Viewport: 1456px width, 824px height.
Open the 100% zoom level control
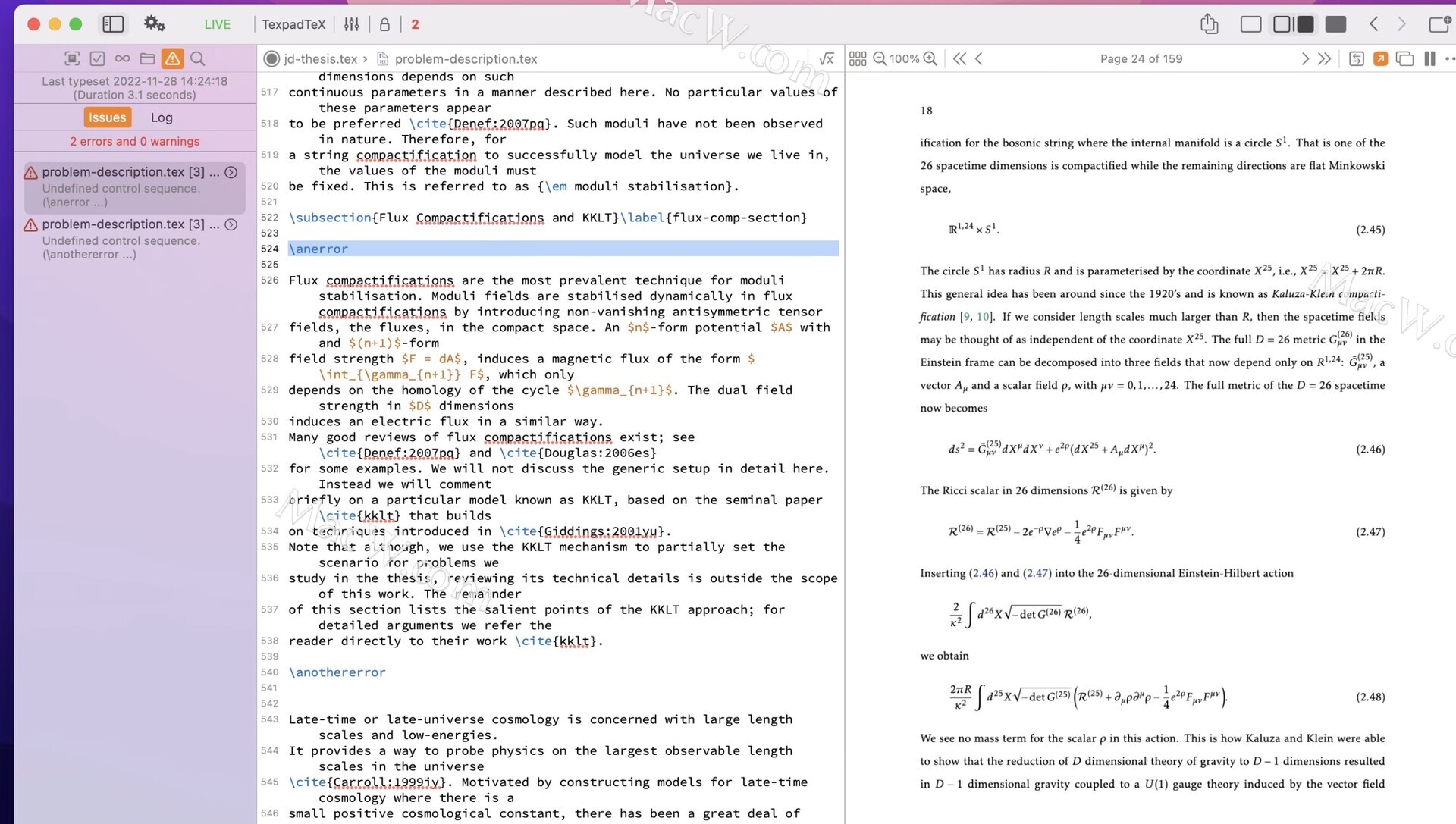pos(904,58)
